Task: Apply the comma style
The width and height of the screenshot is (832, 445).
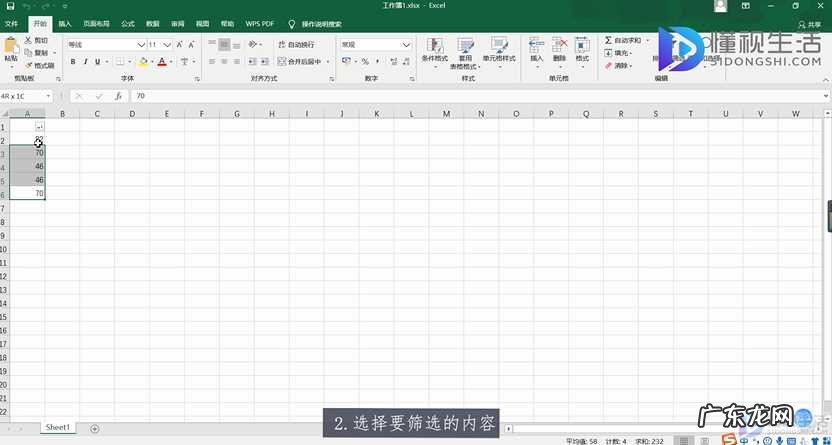Action: click(378, 62)
